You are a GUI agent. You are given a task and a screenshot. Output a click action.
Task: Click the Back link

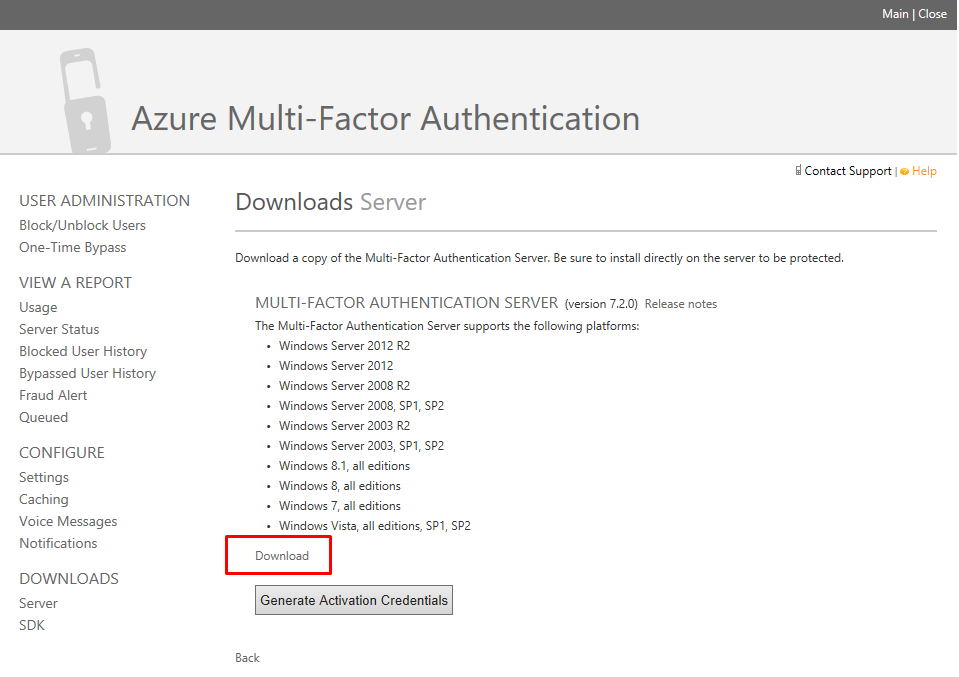coord(248,657)
